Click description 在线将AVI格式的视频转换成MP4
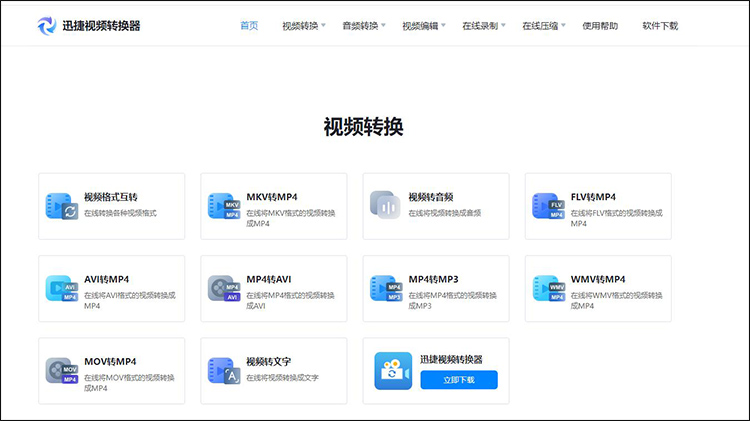The height and width of the screenshot is (421, 750). pyautogui.click(x=130, y=300)
